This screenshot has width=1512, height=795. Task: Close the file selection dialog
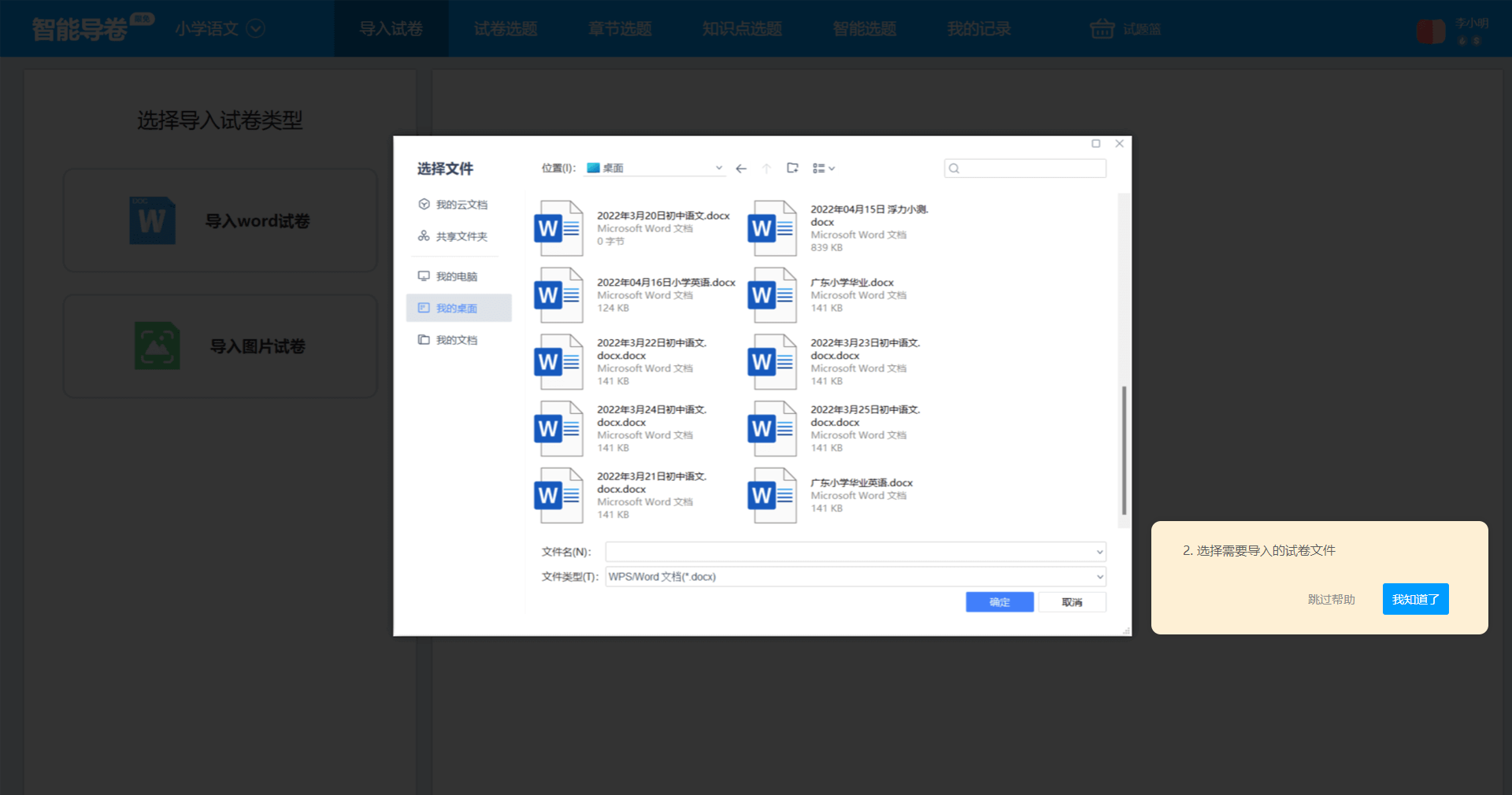[x=1119, y=143]
